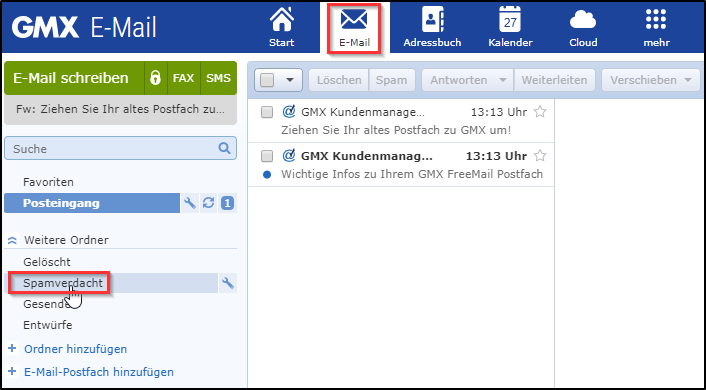
Task: Click the encrypted mail padlock icon
Action: click(155, 78)
